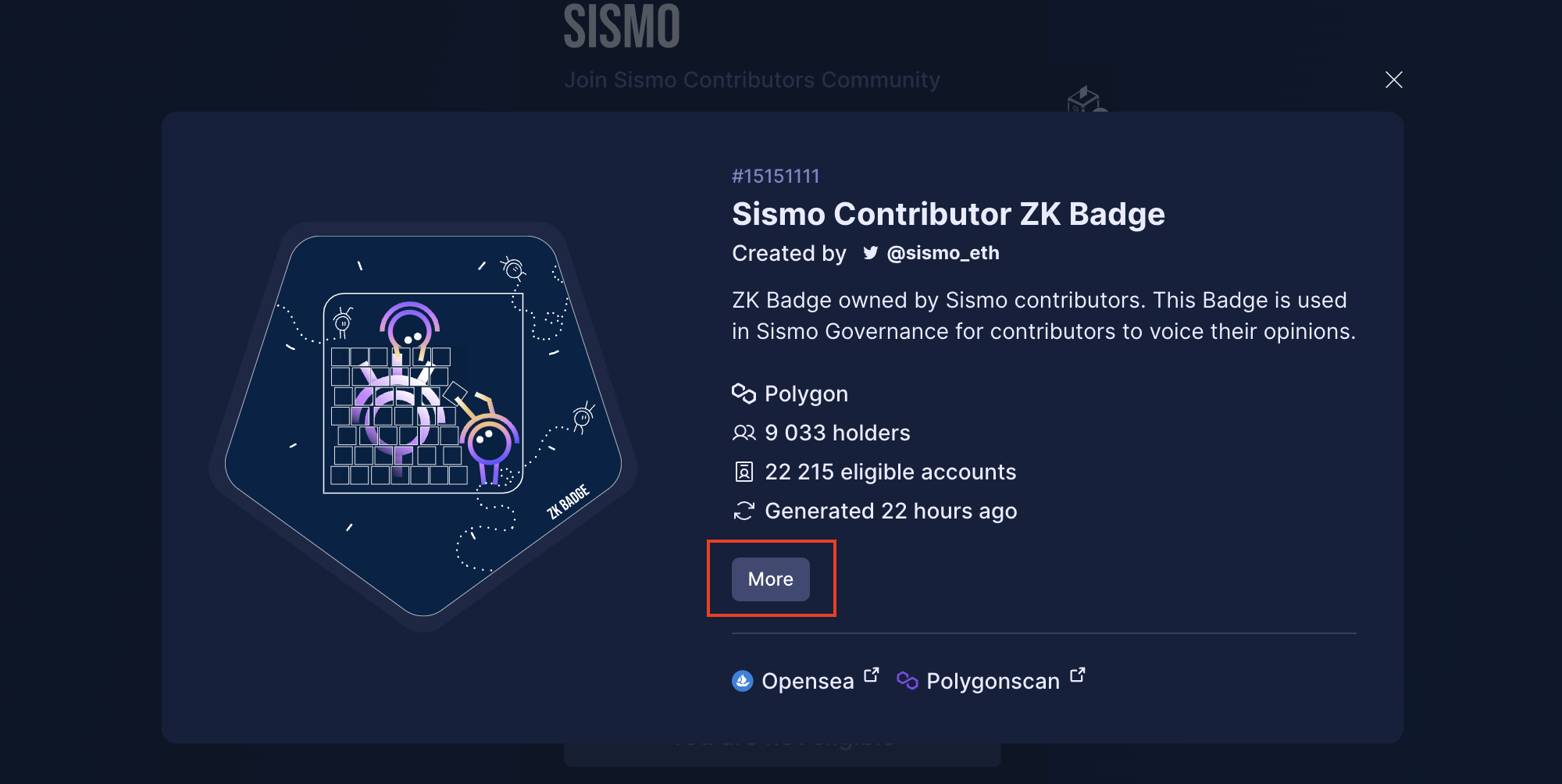Close the badge details modal
Viewport: 1562px width, 784px height.
click(x=1393, y=80)
